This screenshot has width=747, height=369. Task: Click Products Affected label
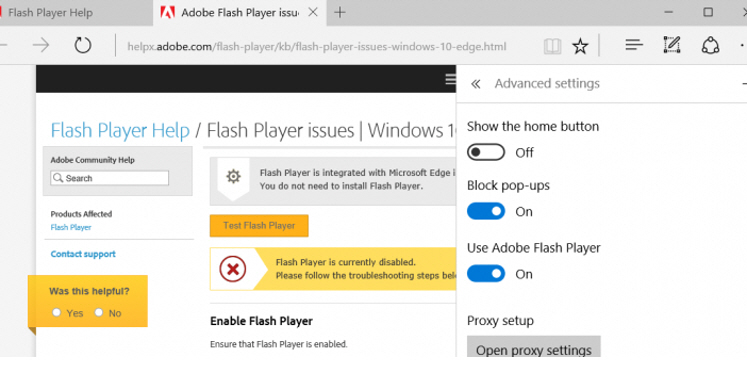click(81, 214)
